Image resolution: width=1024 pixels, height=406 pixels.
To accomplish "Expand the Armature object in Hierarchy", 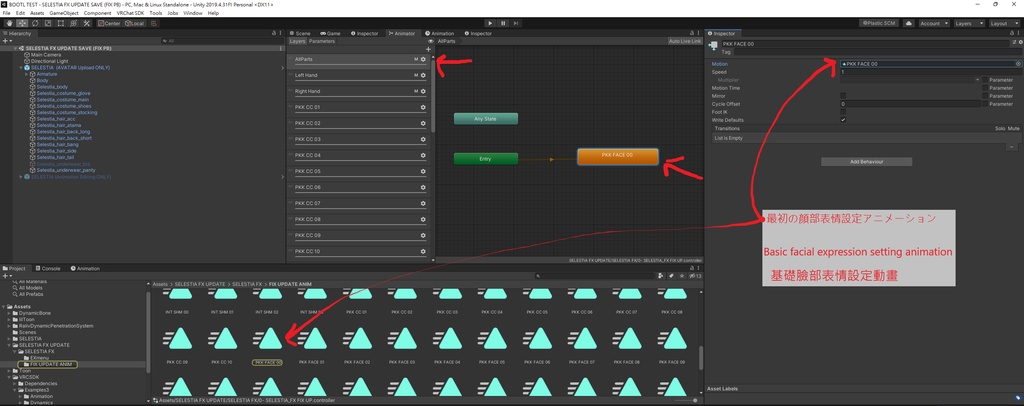I will [27, 74].
